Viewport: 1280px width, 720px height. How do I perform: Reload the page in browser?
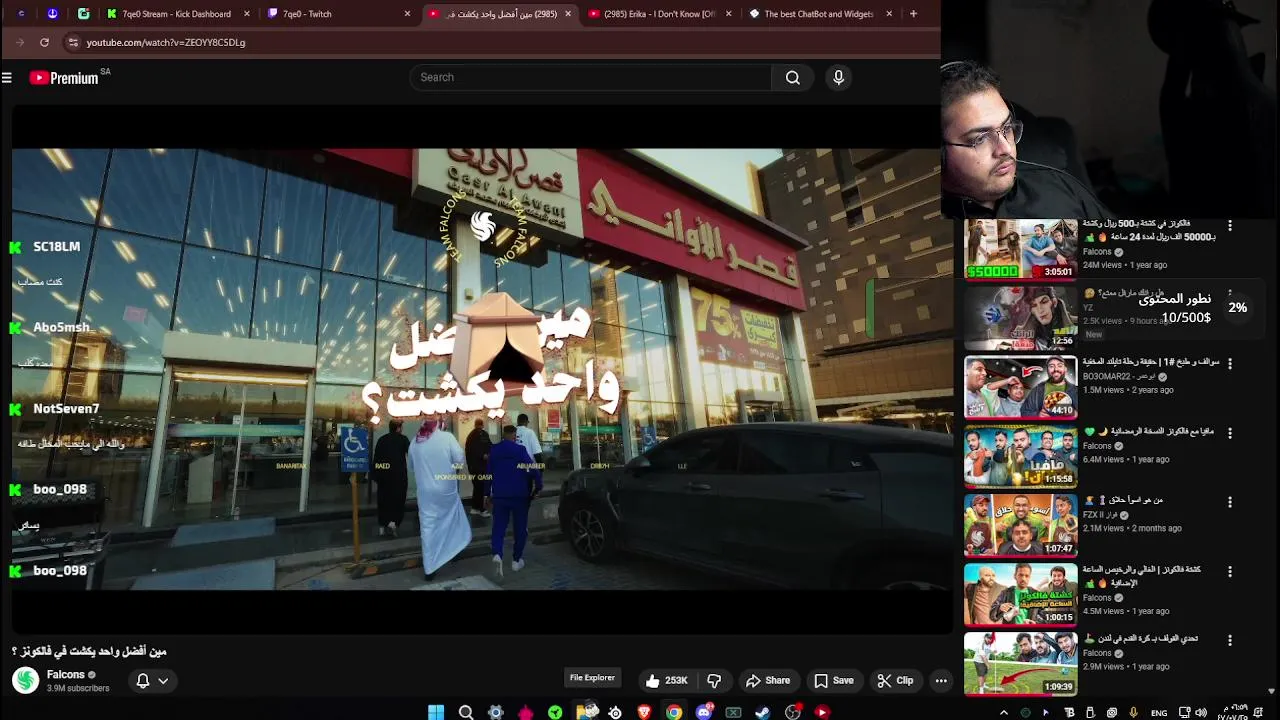pyautogui.click(x=44, y=42)
